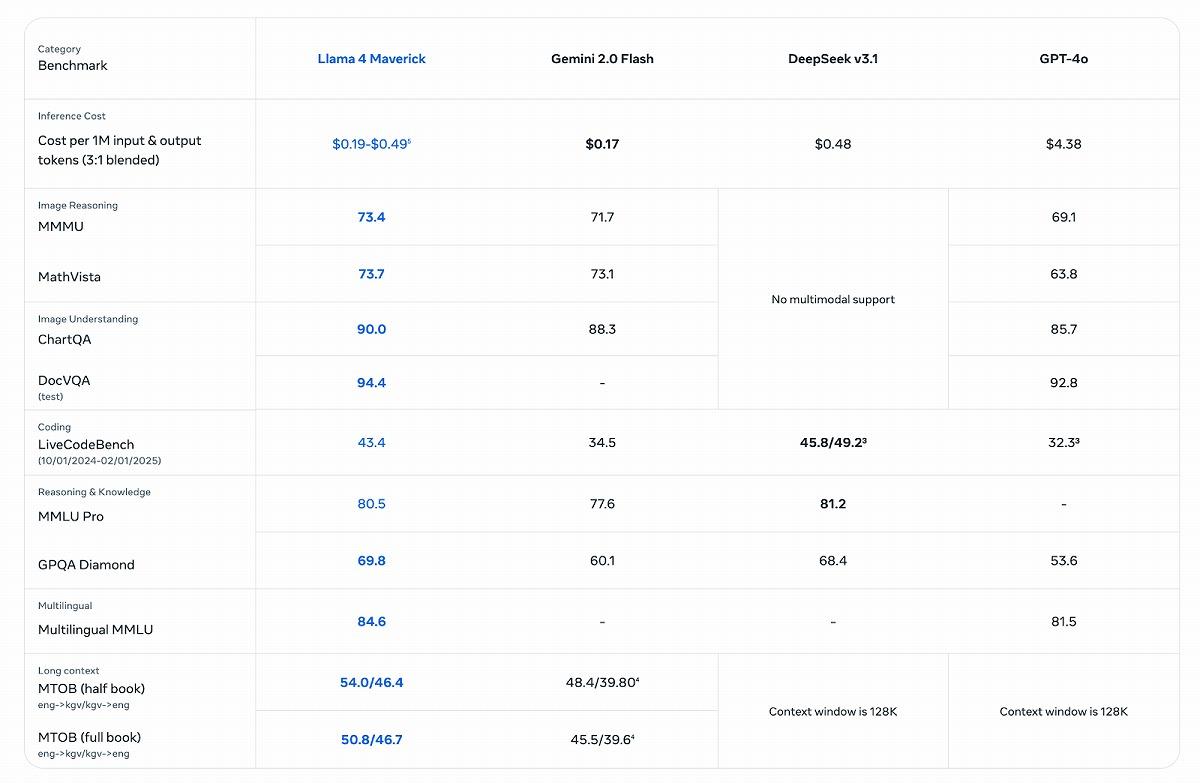The height and width of the screenshot is (783, 1200).
Task: Click the DocVQA score 94.4
Action: [371, 383]
